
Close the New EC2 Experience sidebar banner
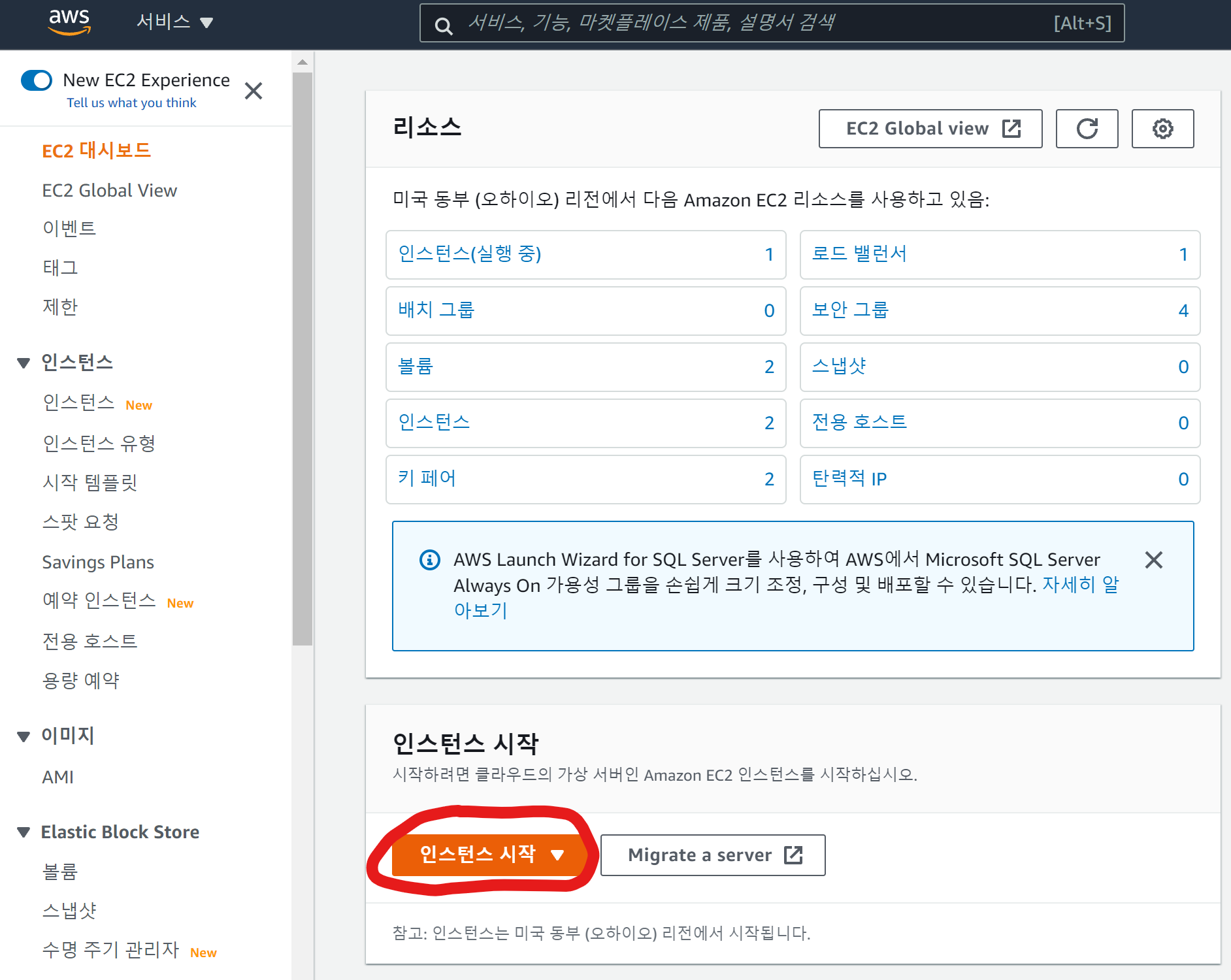point(254,91)
